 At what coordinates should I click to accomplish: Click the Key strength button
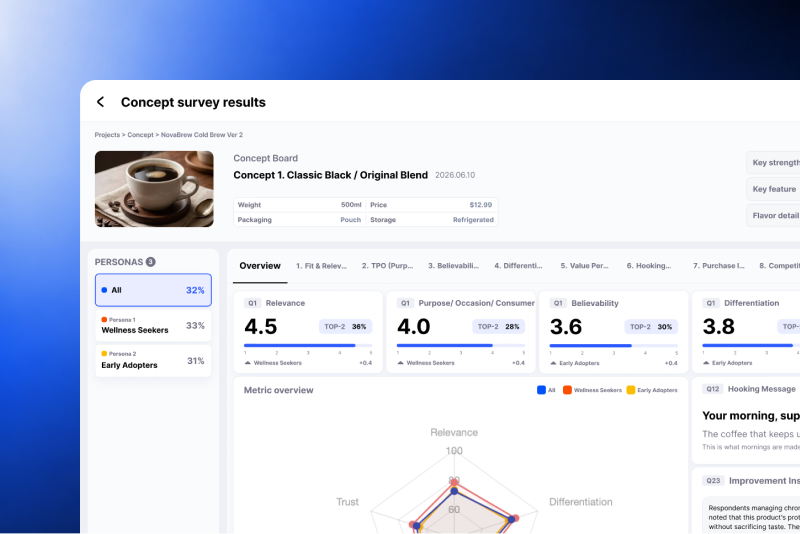773,162
